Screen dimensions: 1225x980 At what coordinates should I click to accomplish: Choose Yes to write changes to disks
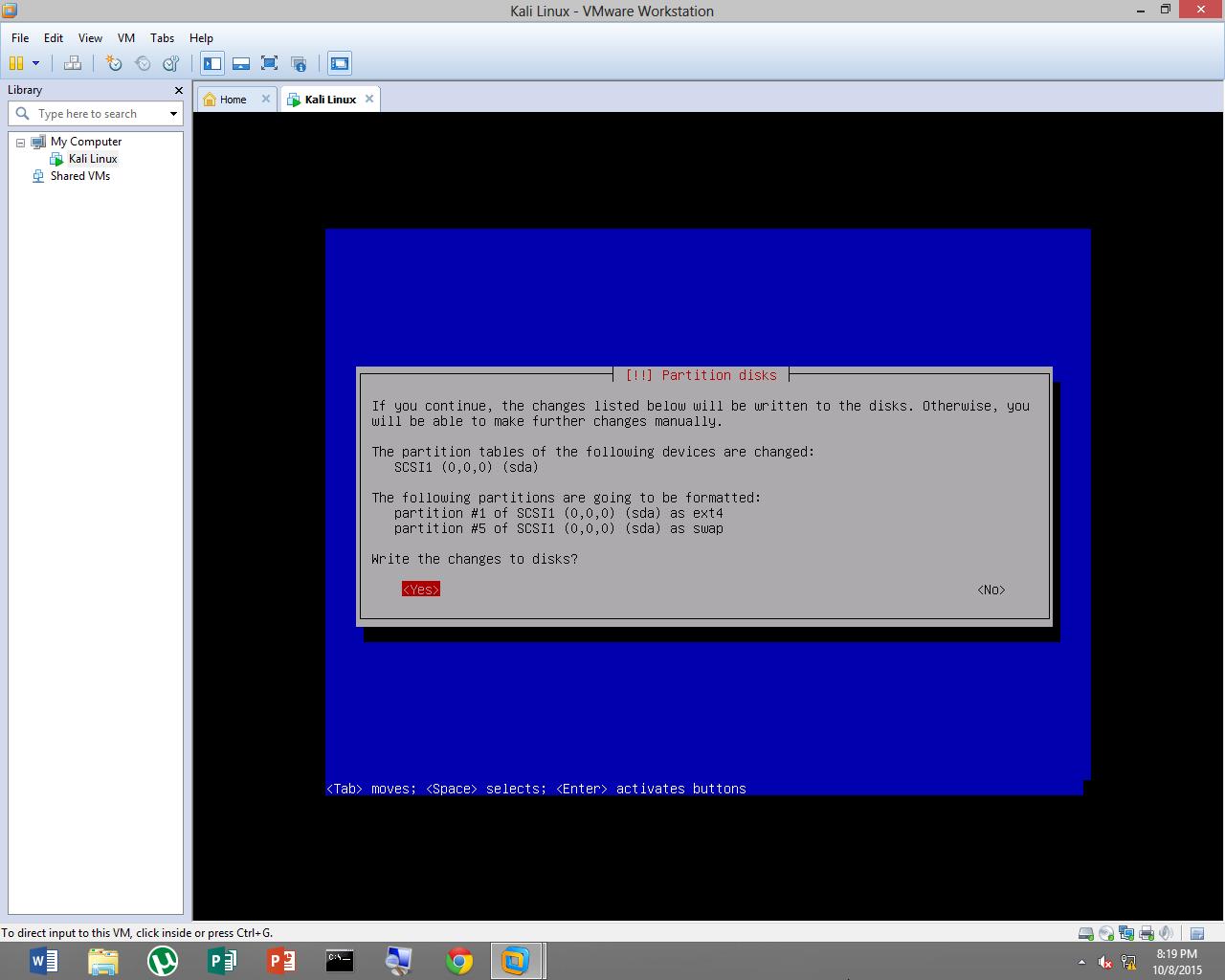click(x=421, y=590)
